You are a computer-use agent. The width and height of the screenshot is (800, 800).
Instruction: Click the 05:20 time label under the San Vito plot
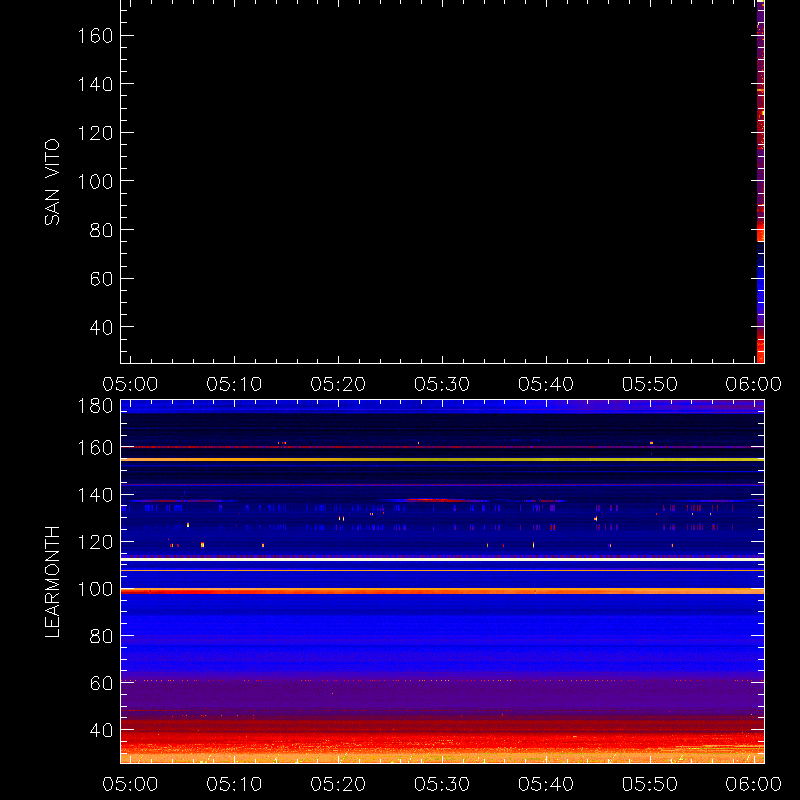coord(338,384)
